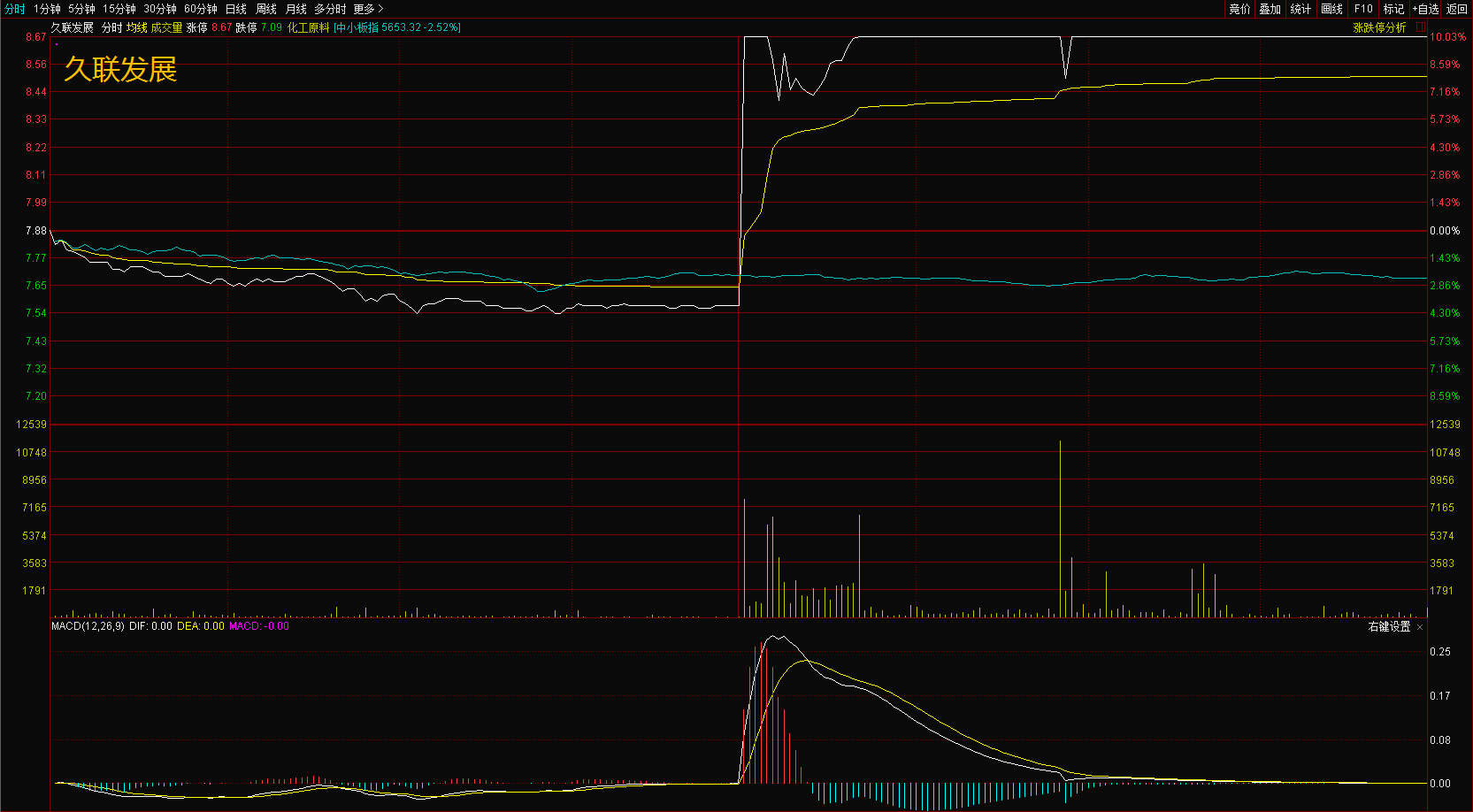Add stock to watchlist with +自选
The image size is (1473, 812).
tap(1425, 9)
